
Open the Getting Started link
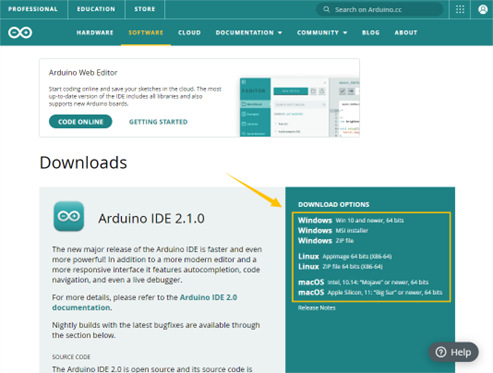[x=158, y=122]
